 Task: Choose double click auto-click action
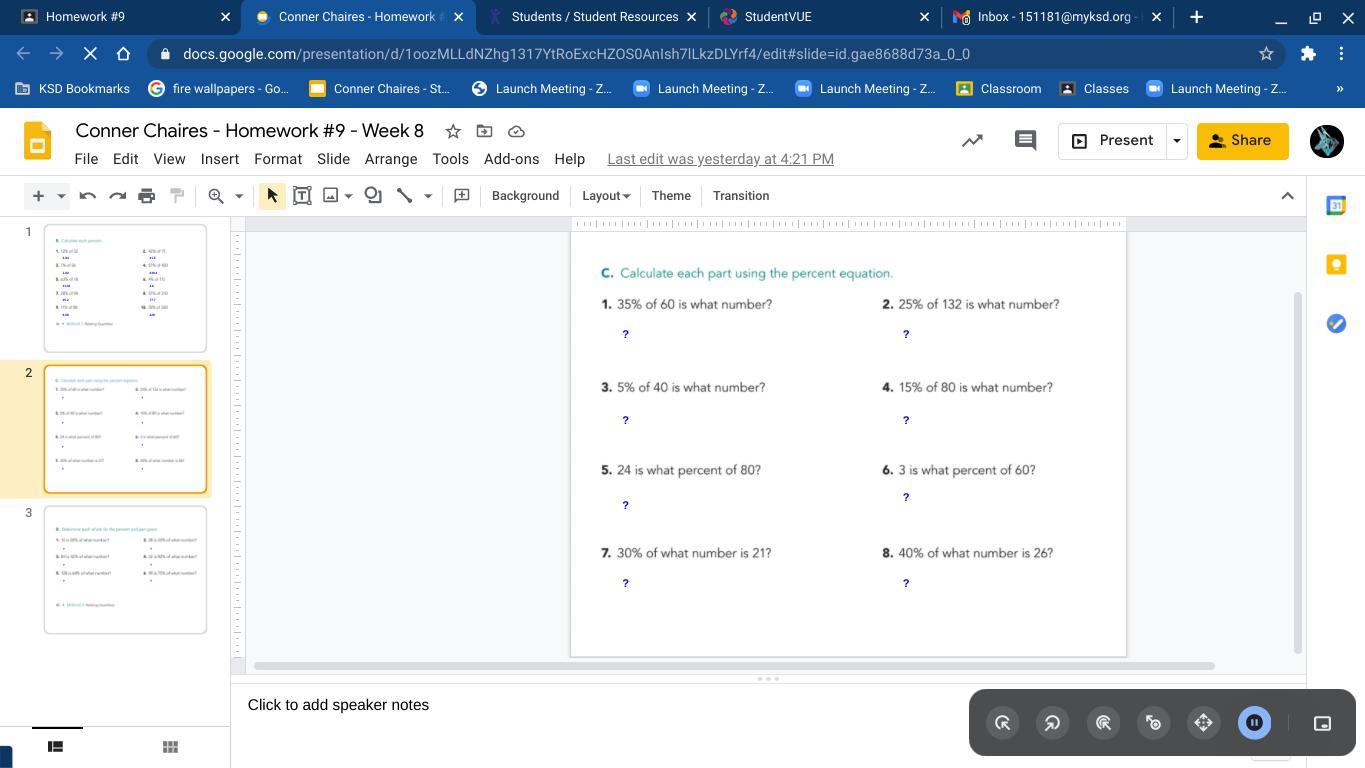coord(1104,723)
